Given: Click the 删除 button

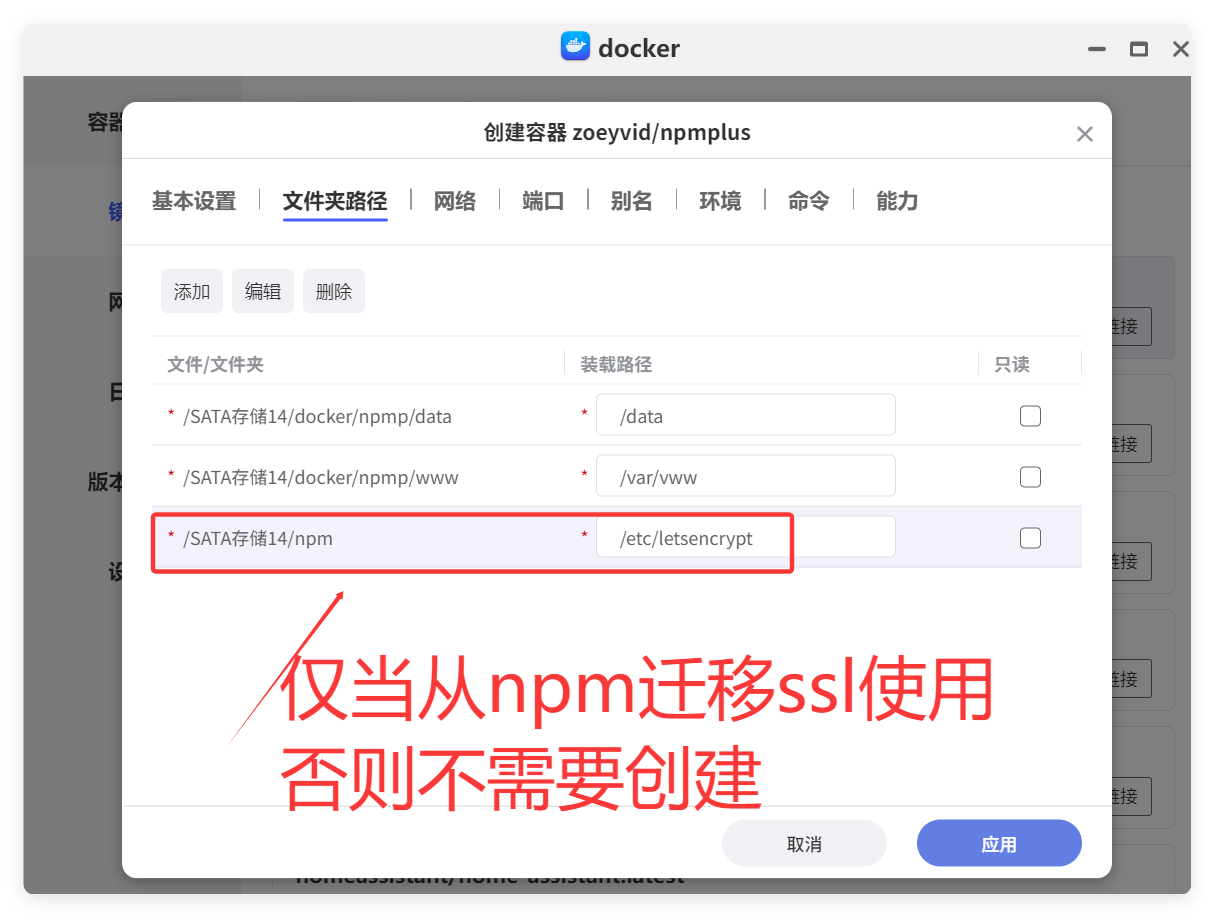Looking at the screenshot, I should click(334, 290).
